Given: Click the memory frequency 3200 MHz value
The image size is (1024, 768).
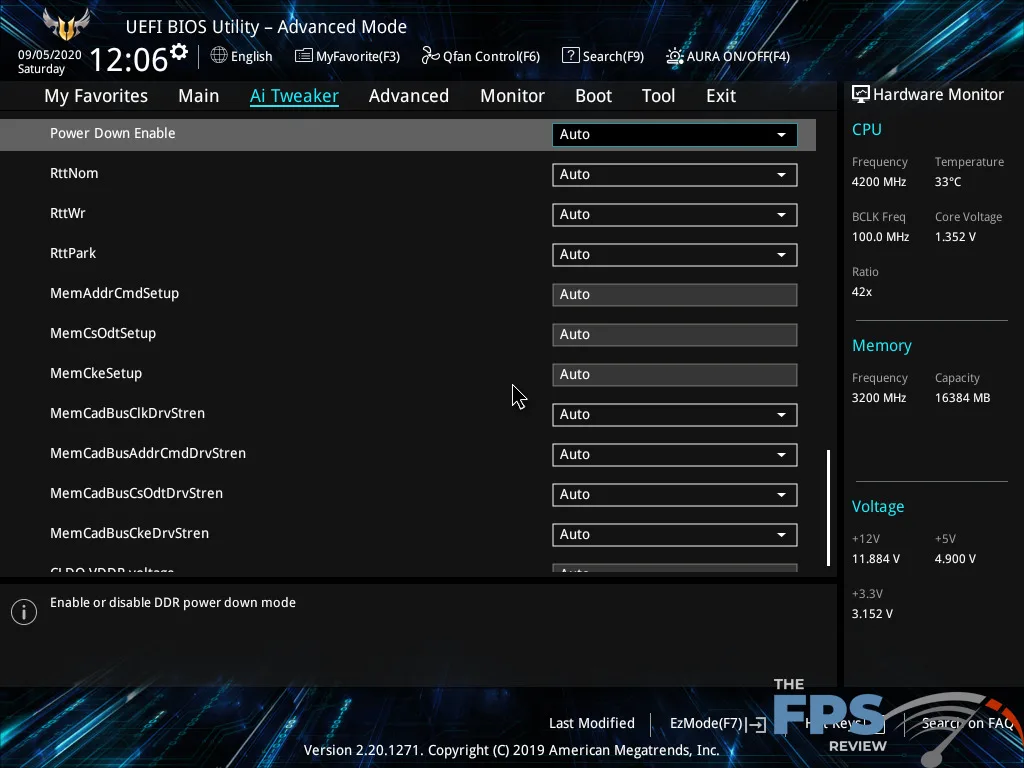Looking at the screenshot, I should [x=879, y=398].
